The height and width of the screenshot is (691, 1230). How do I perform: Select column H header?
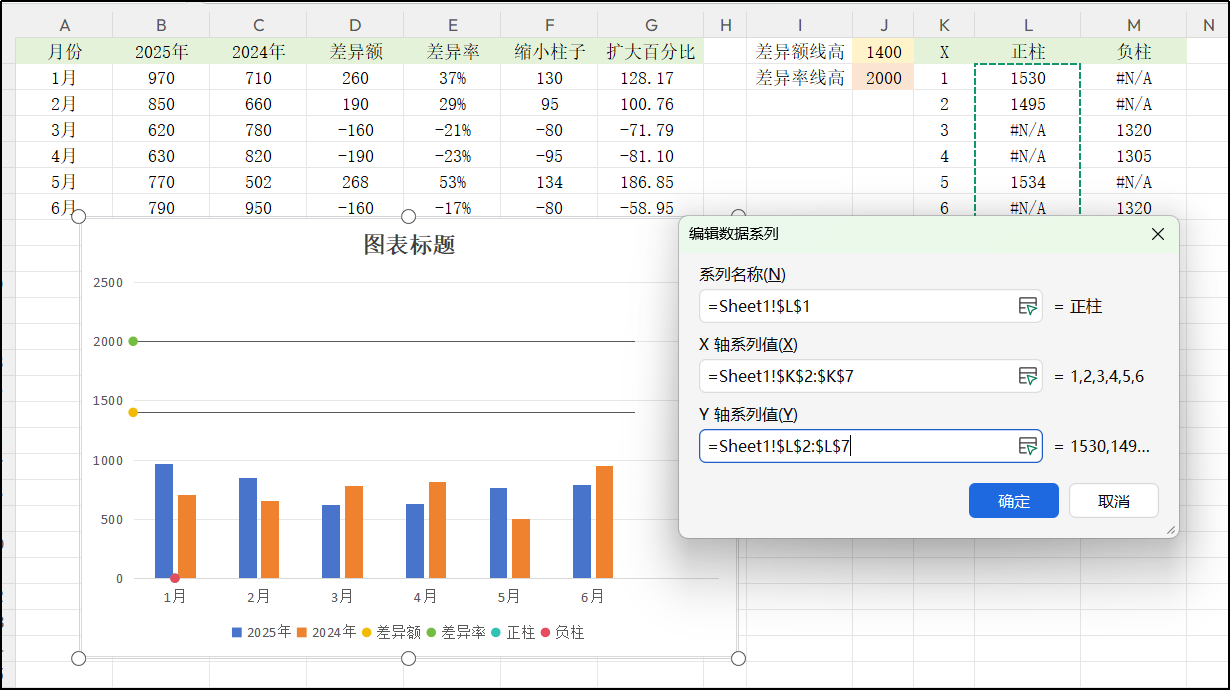[726, 25]
